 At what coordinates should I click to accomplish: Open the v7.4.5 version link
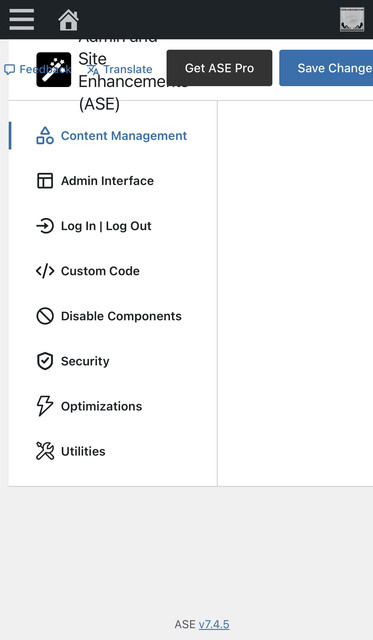coord(214,624)
